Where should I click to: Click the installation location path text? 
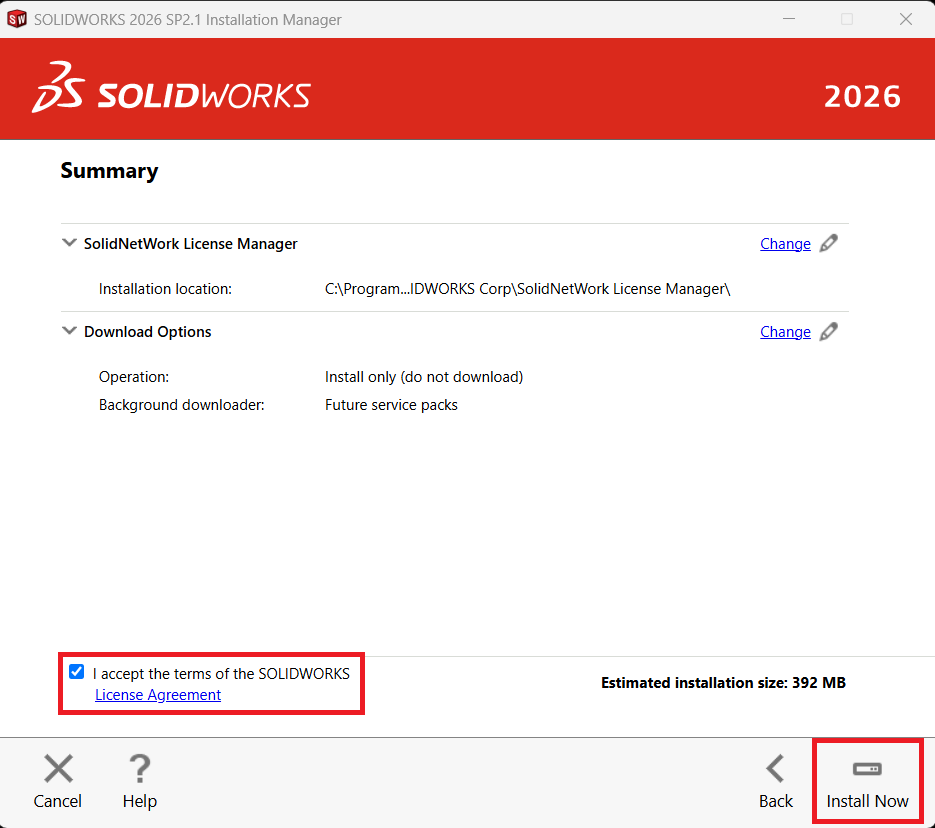[x=528, y=289]
